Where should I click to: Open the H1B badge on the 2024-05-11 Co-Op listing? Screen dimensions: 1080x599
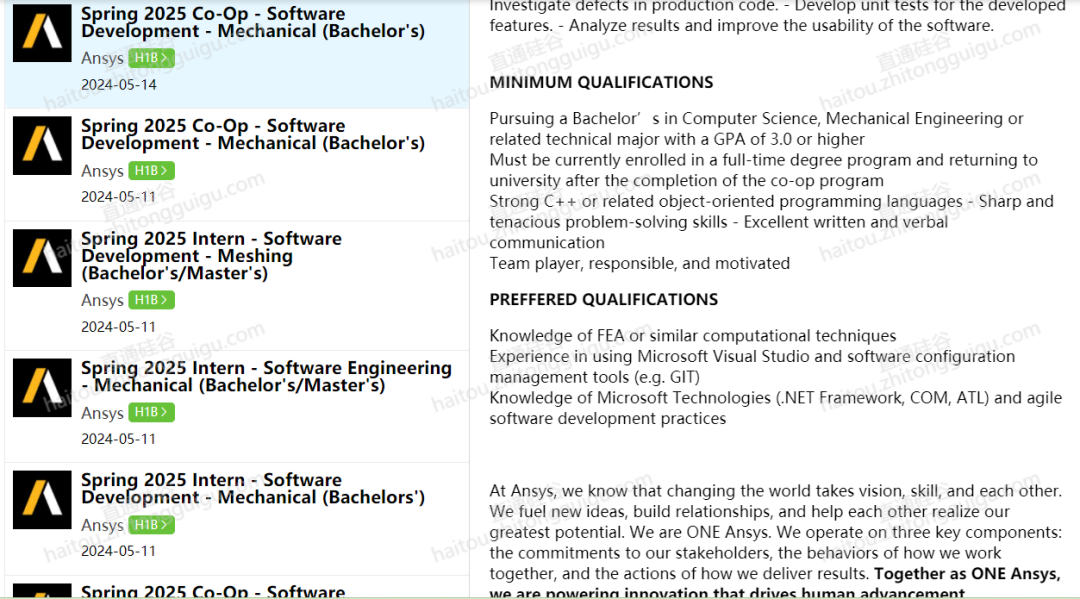152,170
